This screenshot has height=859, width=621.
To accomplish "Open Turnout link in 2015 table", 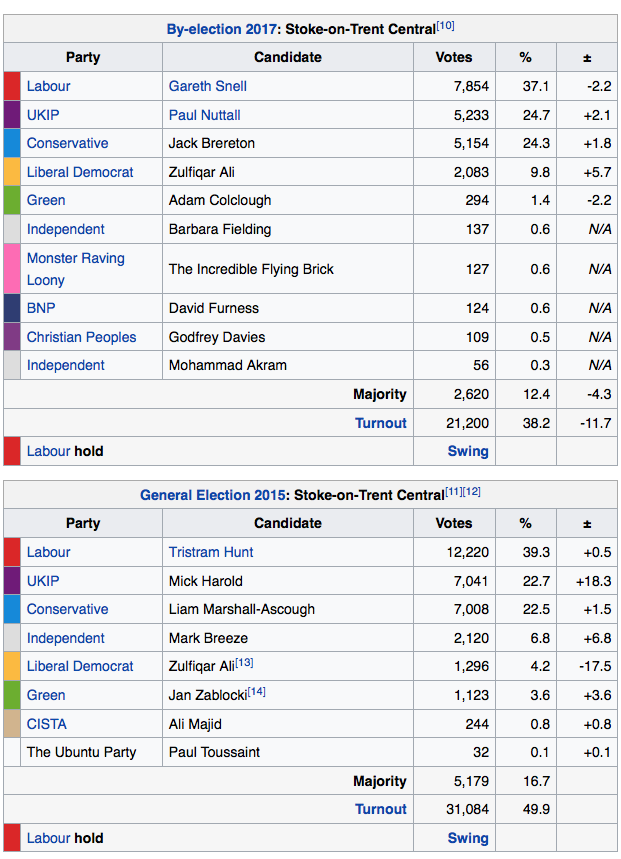I will click(x=381, y=809).
